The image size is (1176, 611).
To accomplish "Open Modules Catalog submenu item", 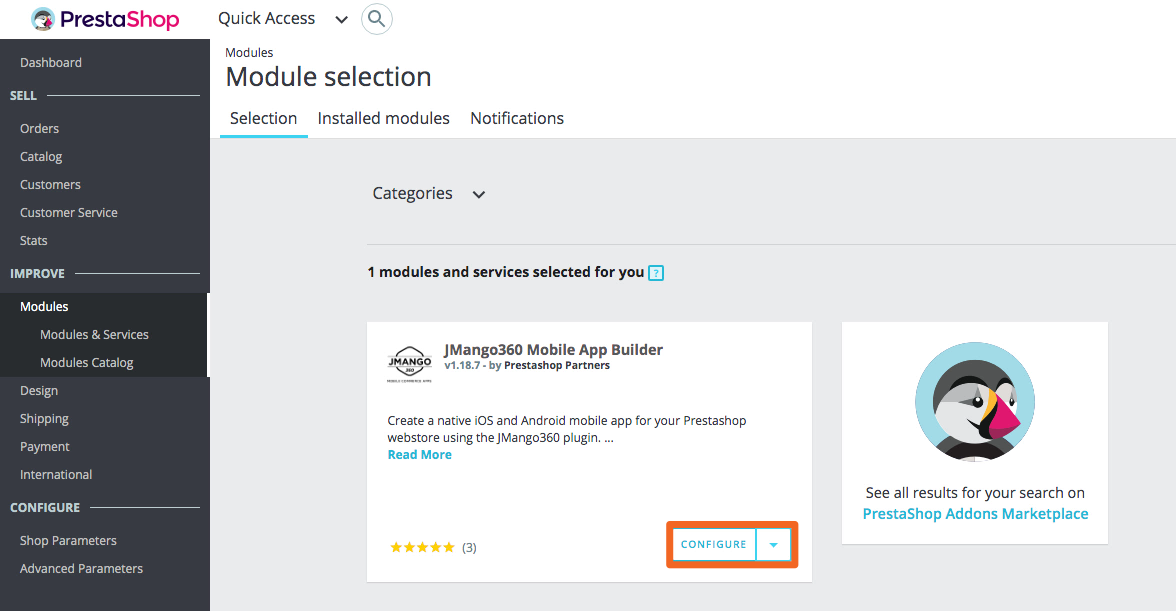I will (86, 362).
